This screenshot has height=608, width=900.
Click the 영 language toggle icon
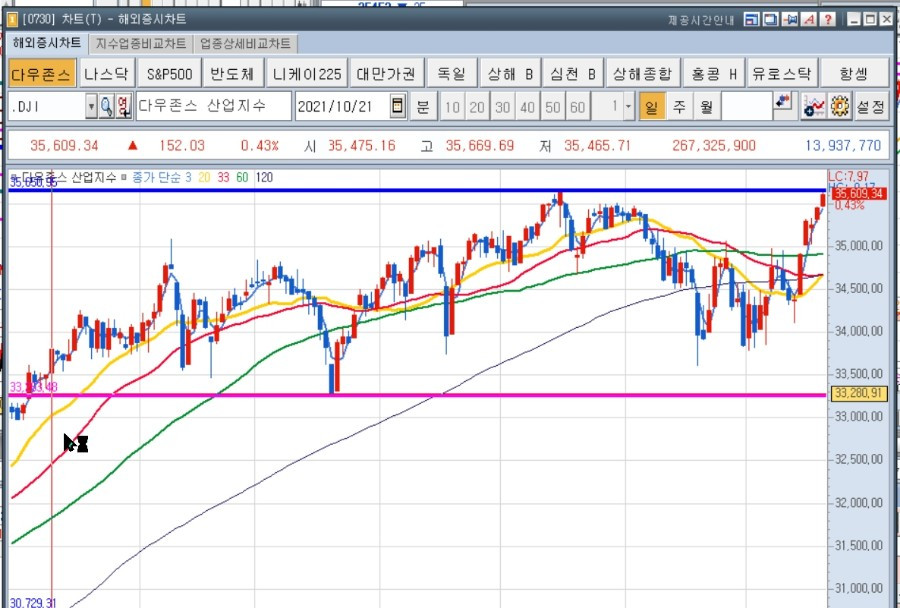[123, 107]
